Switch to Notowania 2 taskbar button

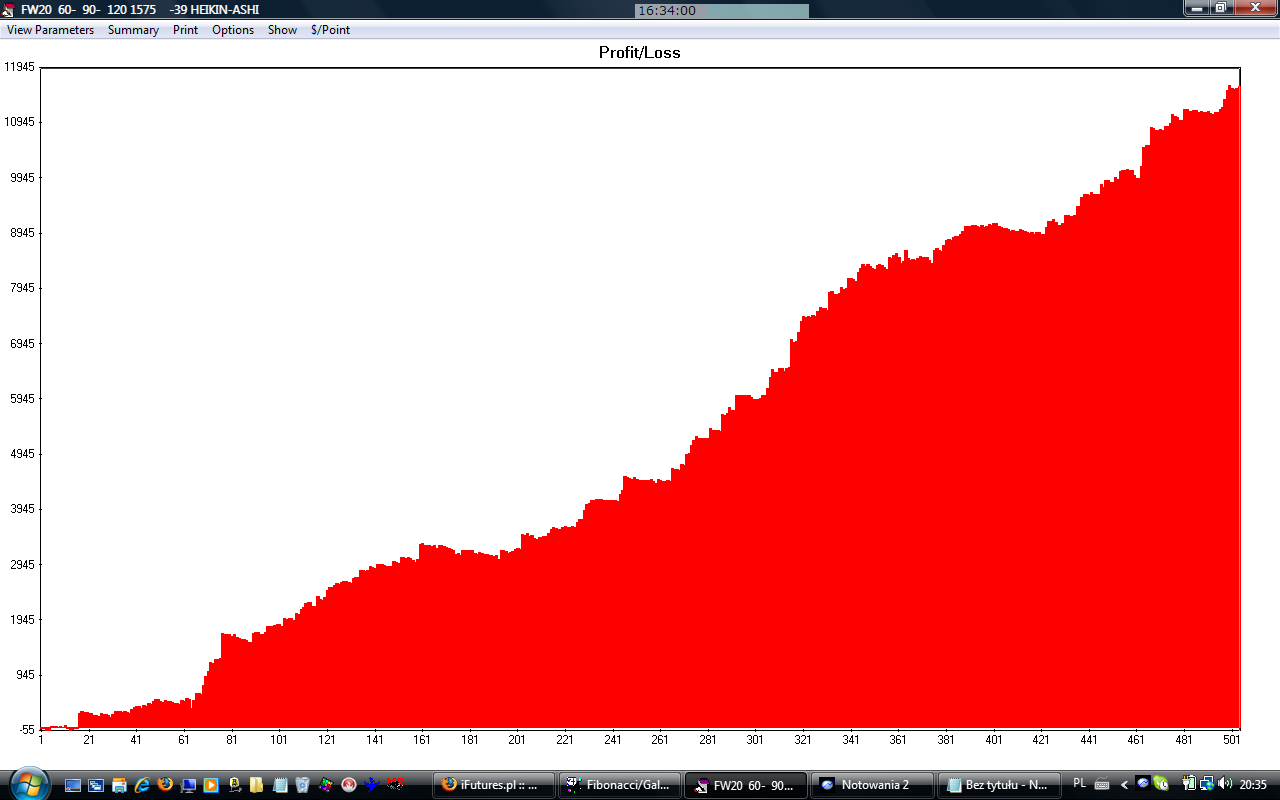tap(872, 785)
